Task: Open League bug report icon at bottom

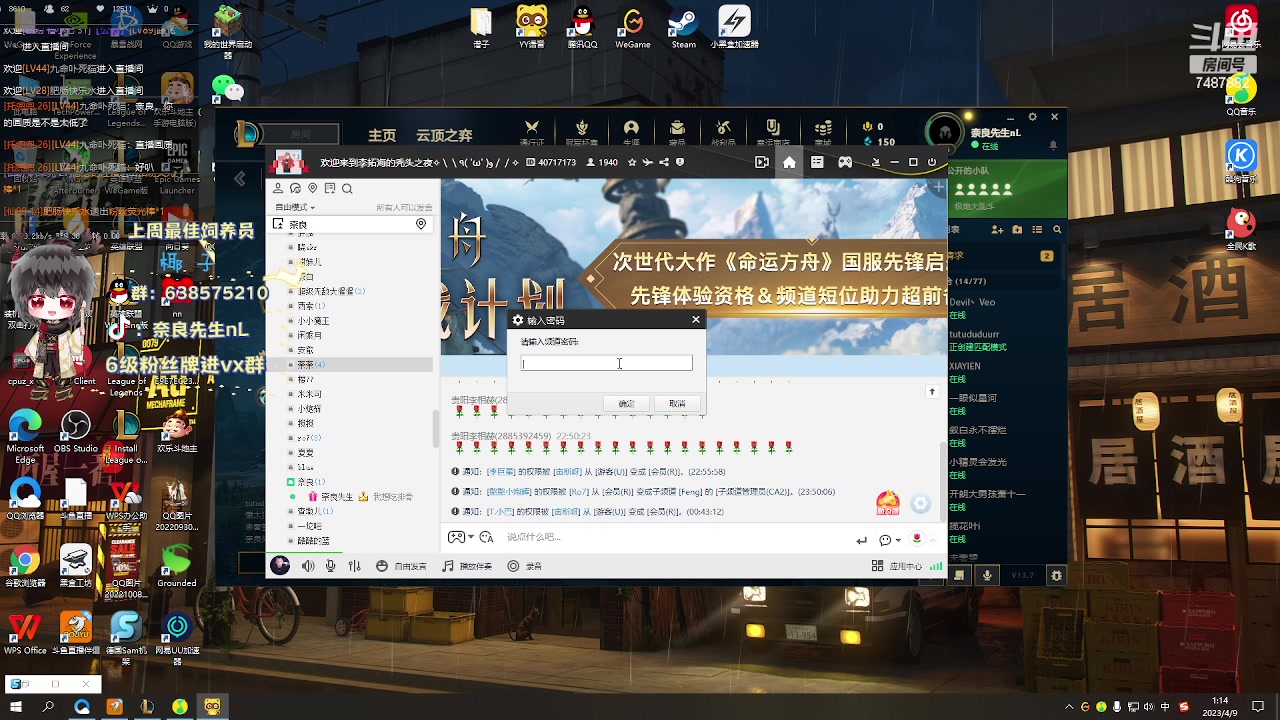Action: (1057, 575)
